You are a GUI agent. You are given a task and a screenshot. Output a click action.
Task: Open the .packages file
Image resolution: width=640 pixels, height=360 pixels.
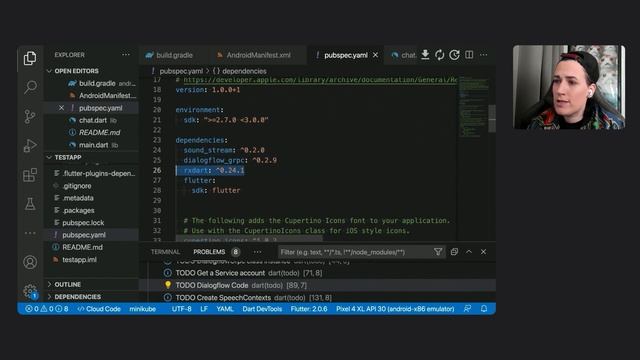tap(78, 210)
